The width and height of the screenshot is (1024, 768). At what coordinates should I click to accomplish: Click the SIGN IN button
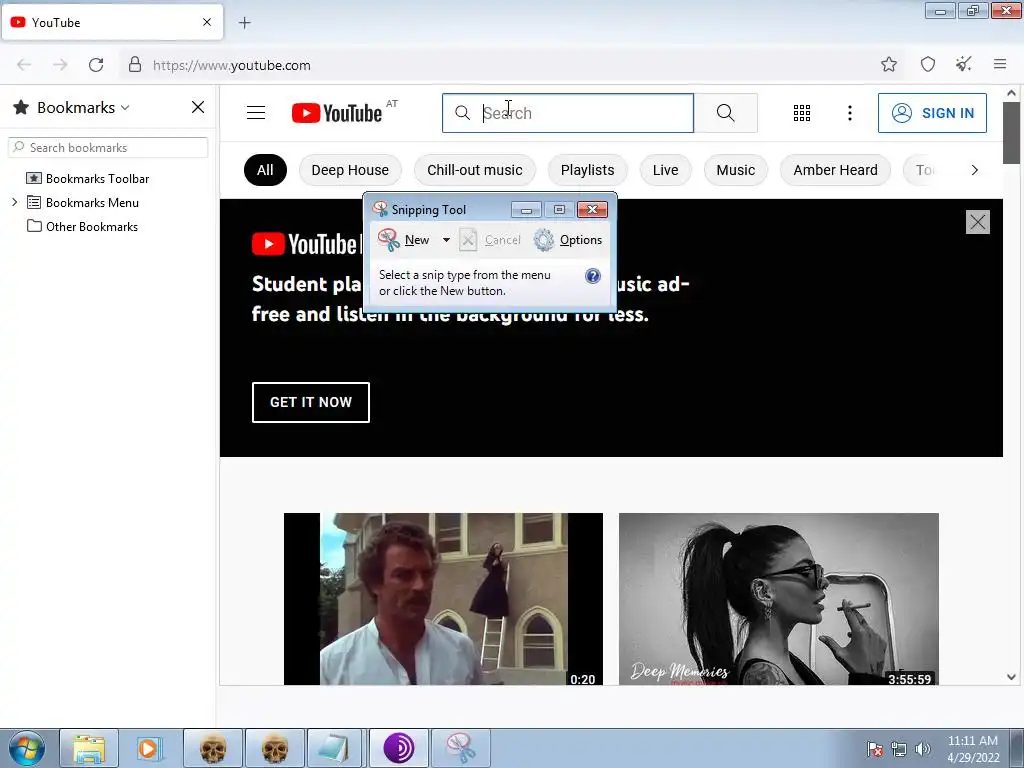pos(932,113)
